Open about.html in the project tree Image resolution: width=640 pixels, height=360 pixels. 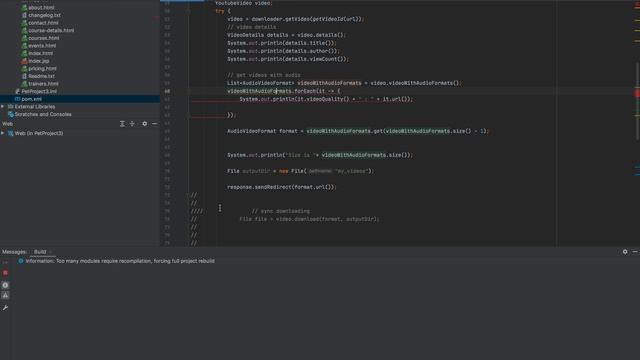tap(41, 7)
